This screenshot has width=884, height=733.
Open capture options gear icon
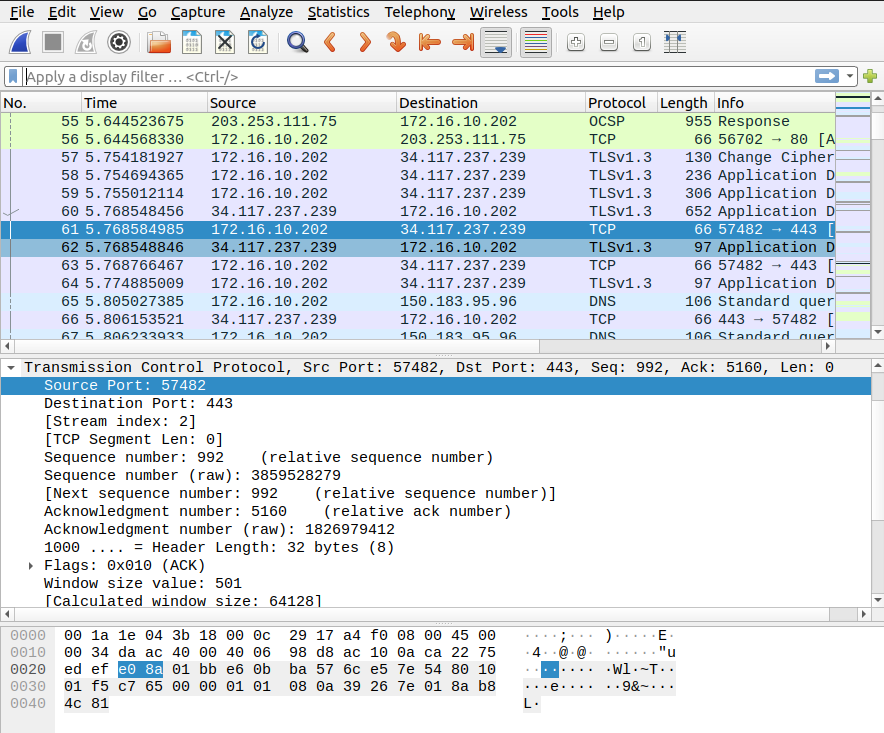coord(119,42)
